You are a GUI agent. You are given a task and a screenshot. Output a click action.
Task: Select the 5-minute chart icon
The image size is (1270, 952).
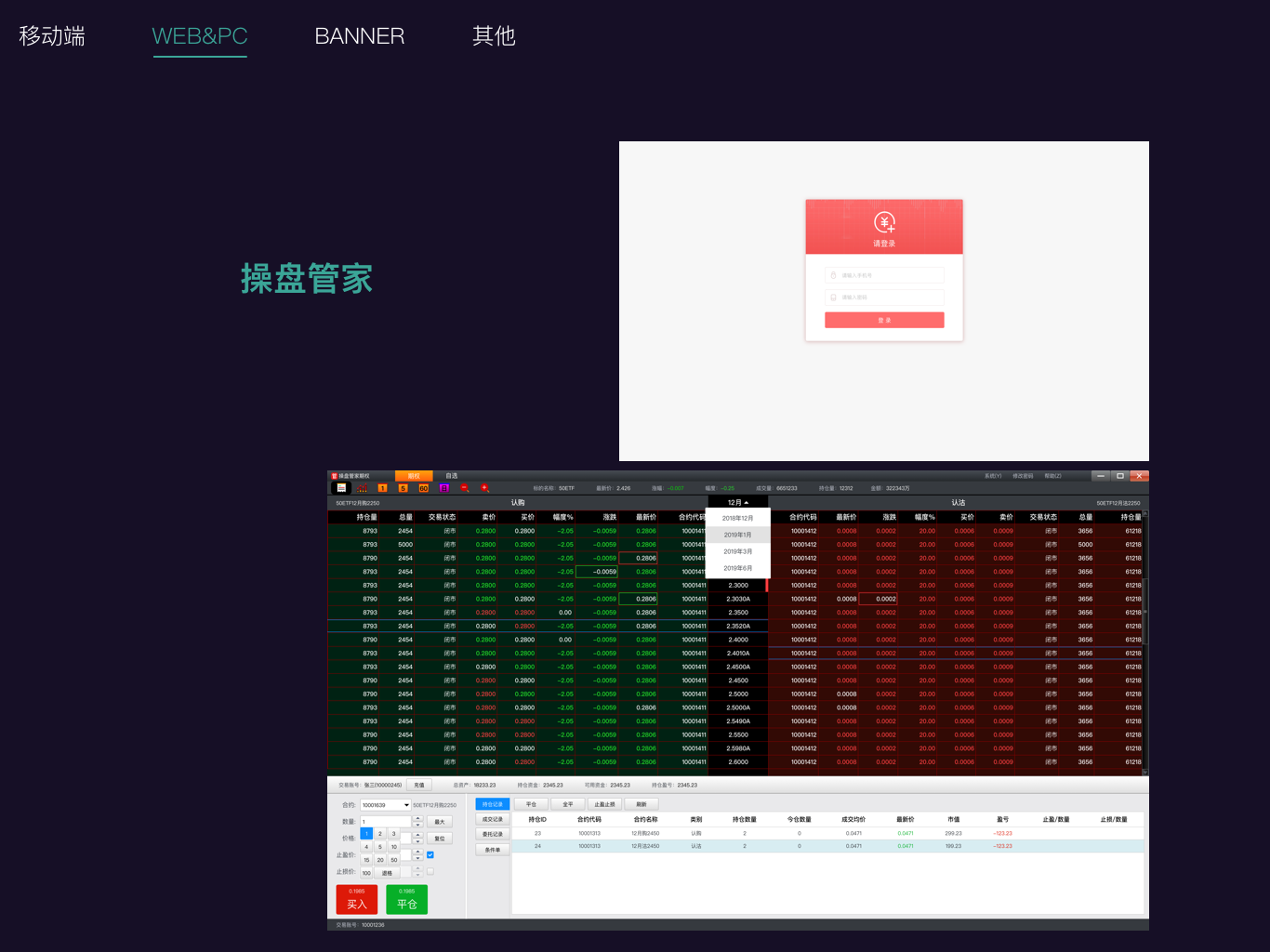403,487
